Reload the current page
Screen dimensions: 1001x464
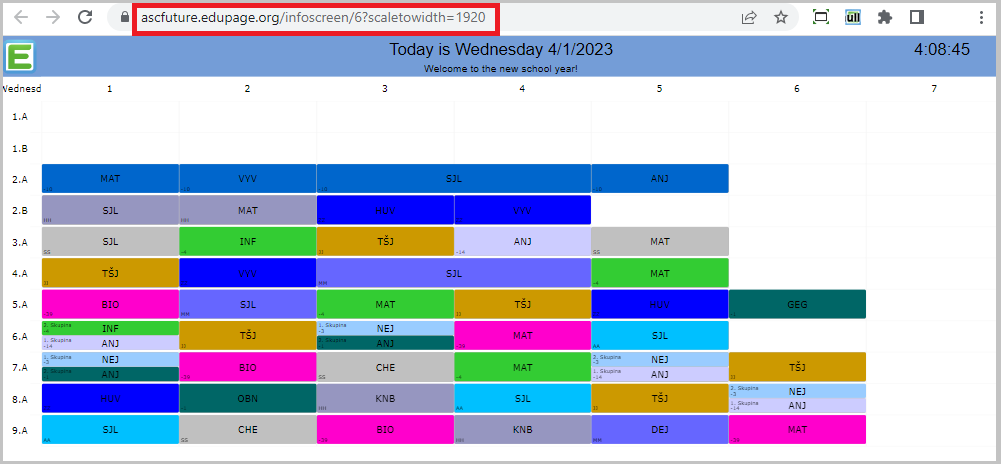[x=86, y=17]
